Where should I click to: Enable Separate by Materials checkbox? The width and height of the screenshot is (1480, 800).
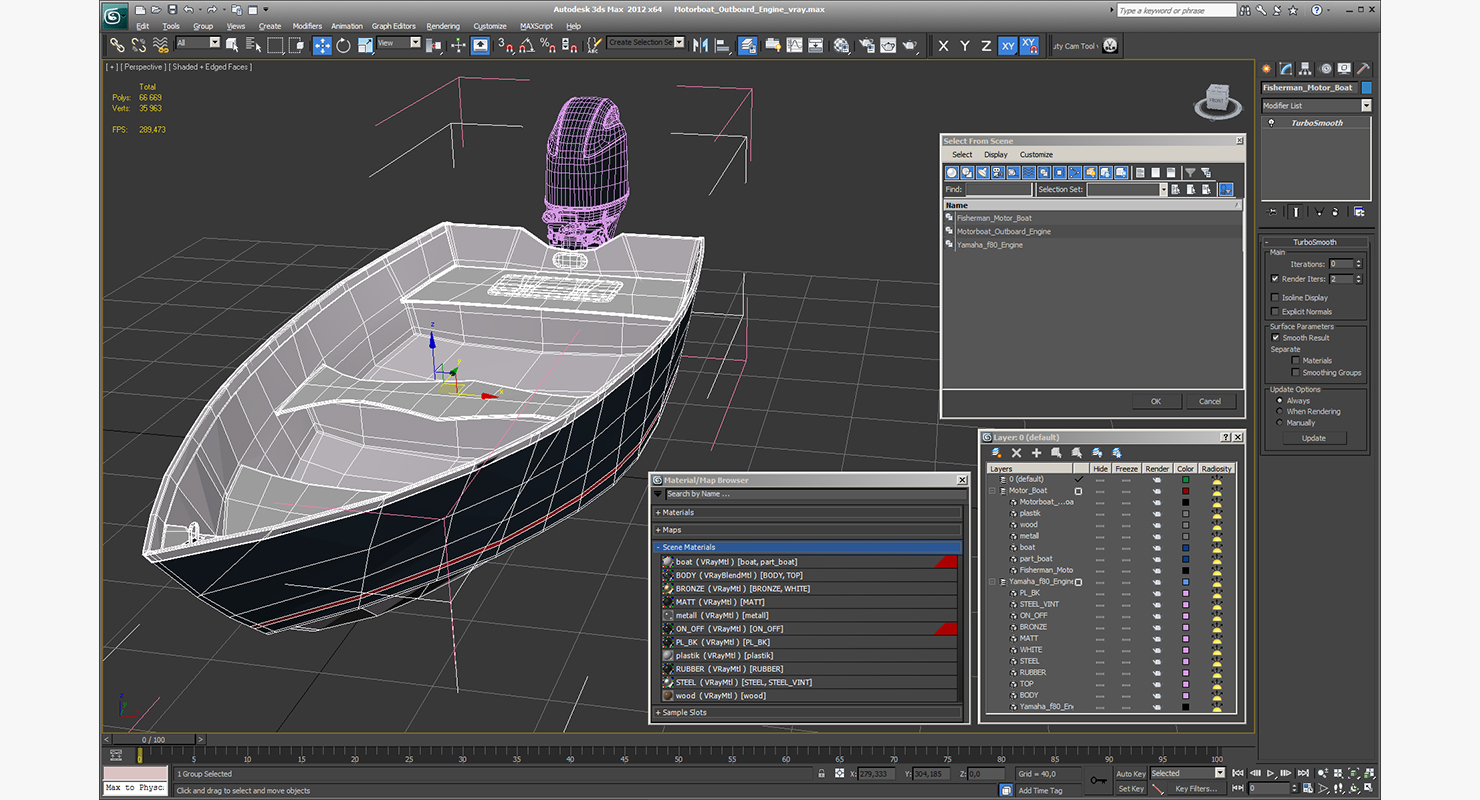pos(1295,361)
